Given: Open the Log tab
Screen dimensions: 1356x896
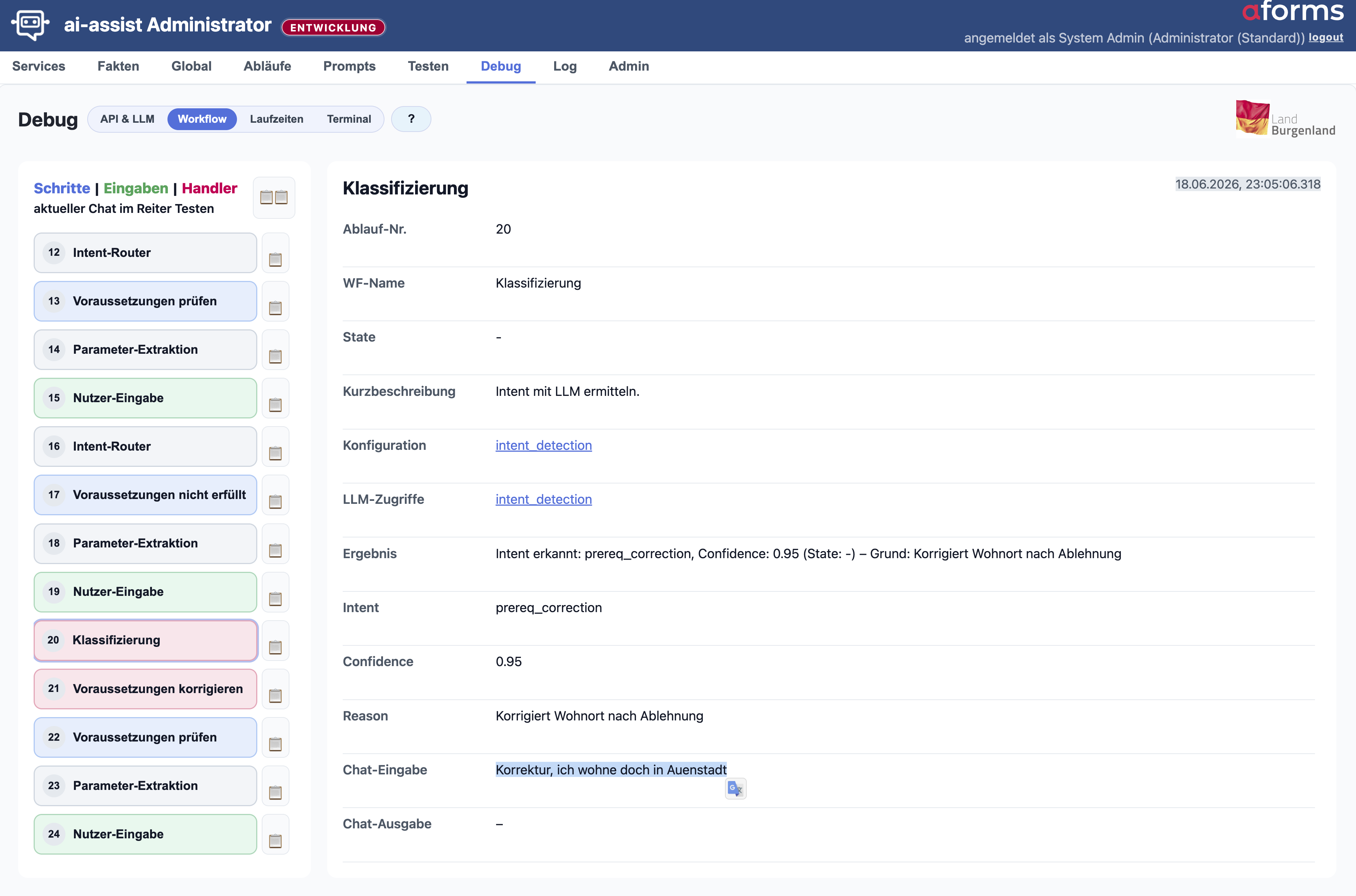Looking at the screenshot, I should 565,66.
